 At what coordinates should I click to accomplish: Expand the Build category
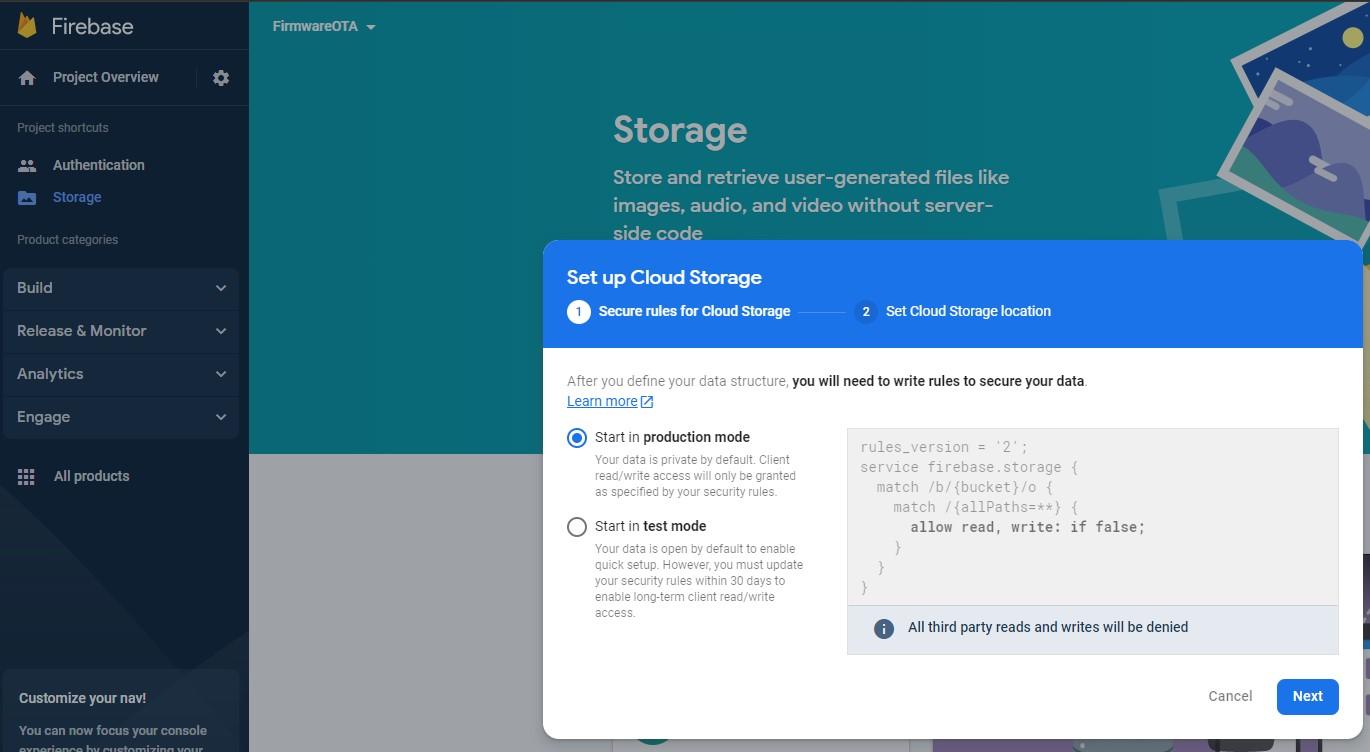[121, 288]
